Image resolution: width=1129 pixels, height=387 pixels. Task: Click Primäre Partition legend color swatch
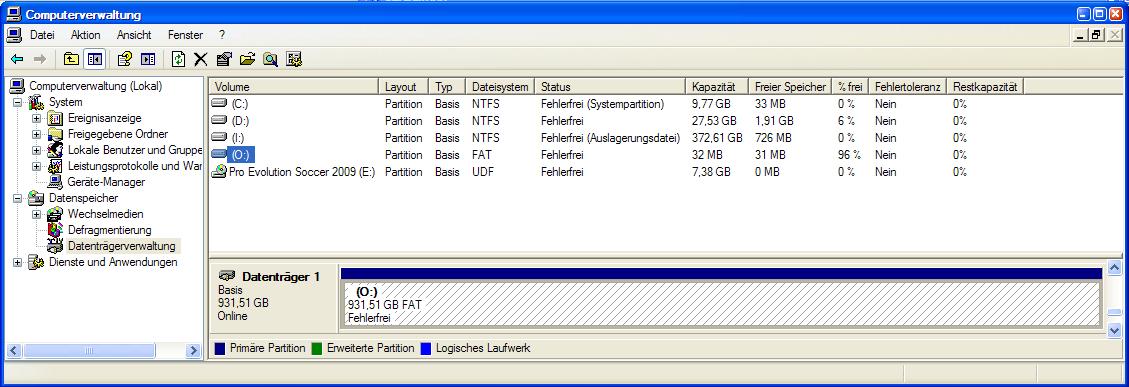220,349
